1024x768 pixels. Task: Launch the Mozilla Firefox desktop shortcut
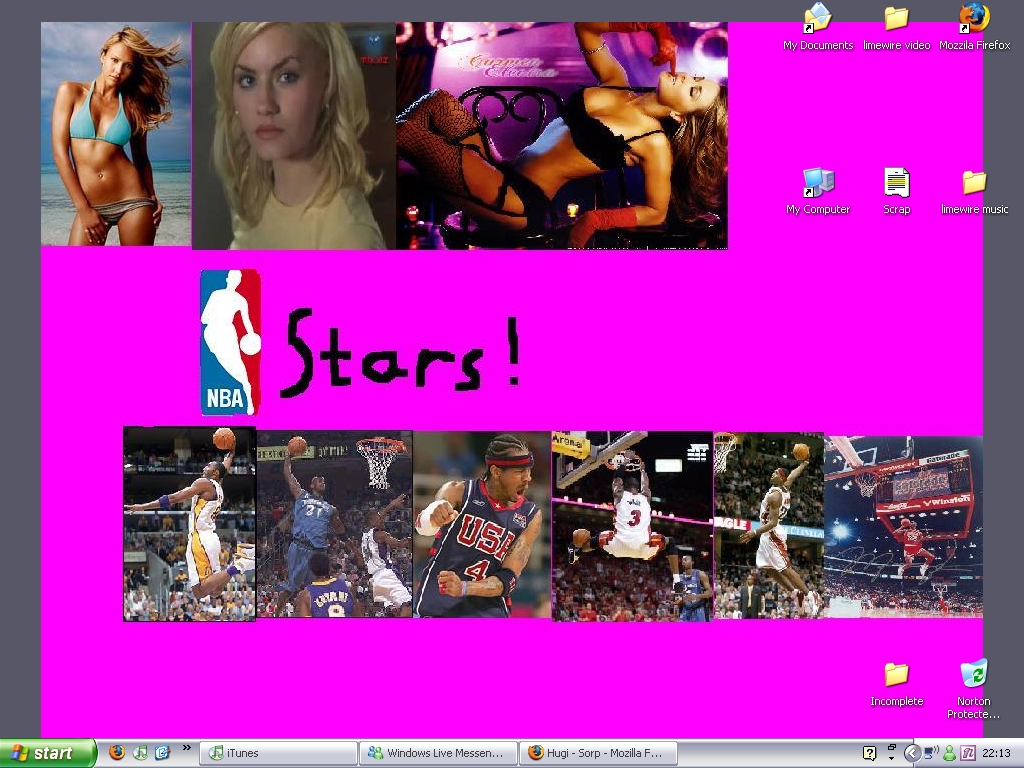(974, 27)
